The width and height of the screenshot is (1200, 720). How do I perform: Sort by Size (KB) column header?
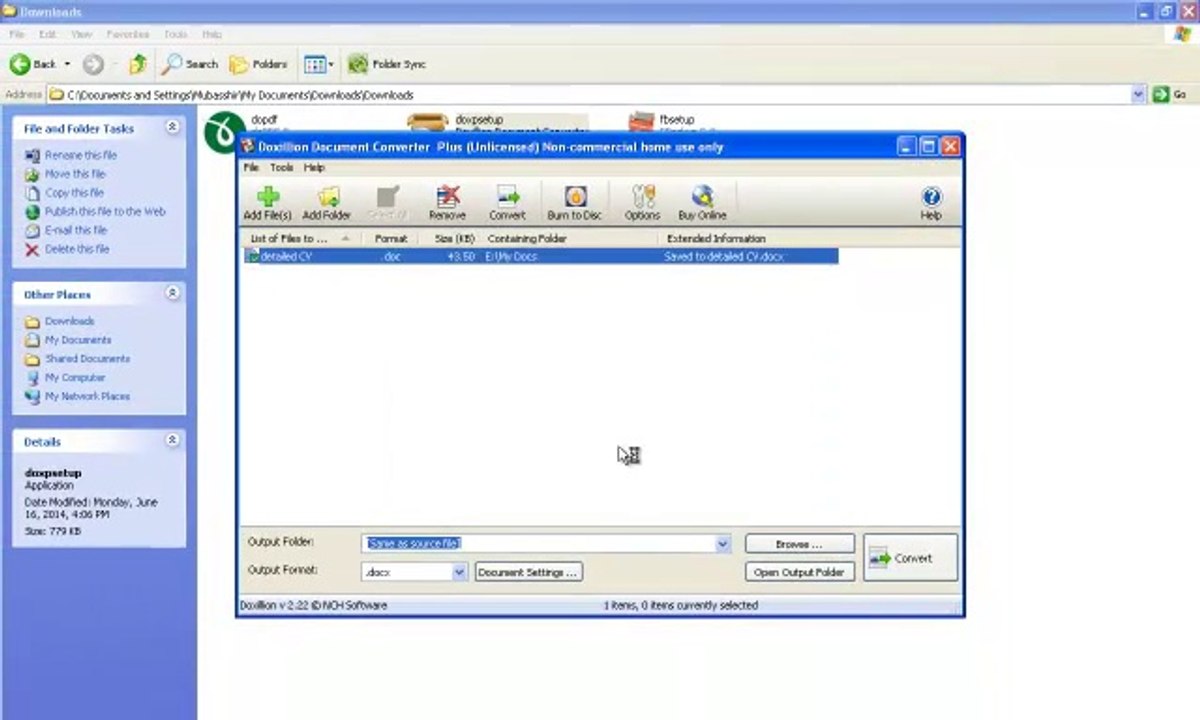pyautogui.click(x=452, y=239)
